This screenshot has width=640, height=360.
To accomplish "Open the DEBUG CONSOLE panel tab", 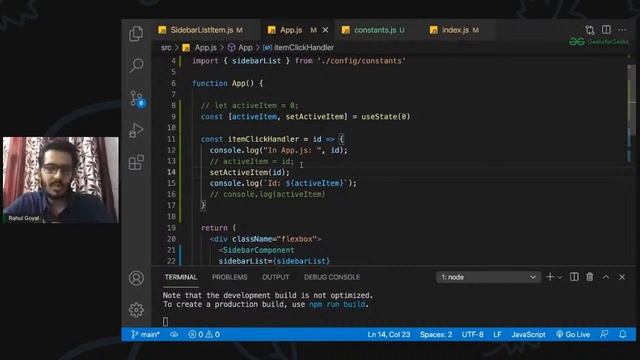I will coord(332,277).
